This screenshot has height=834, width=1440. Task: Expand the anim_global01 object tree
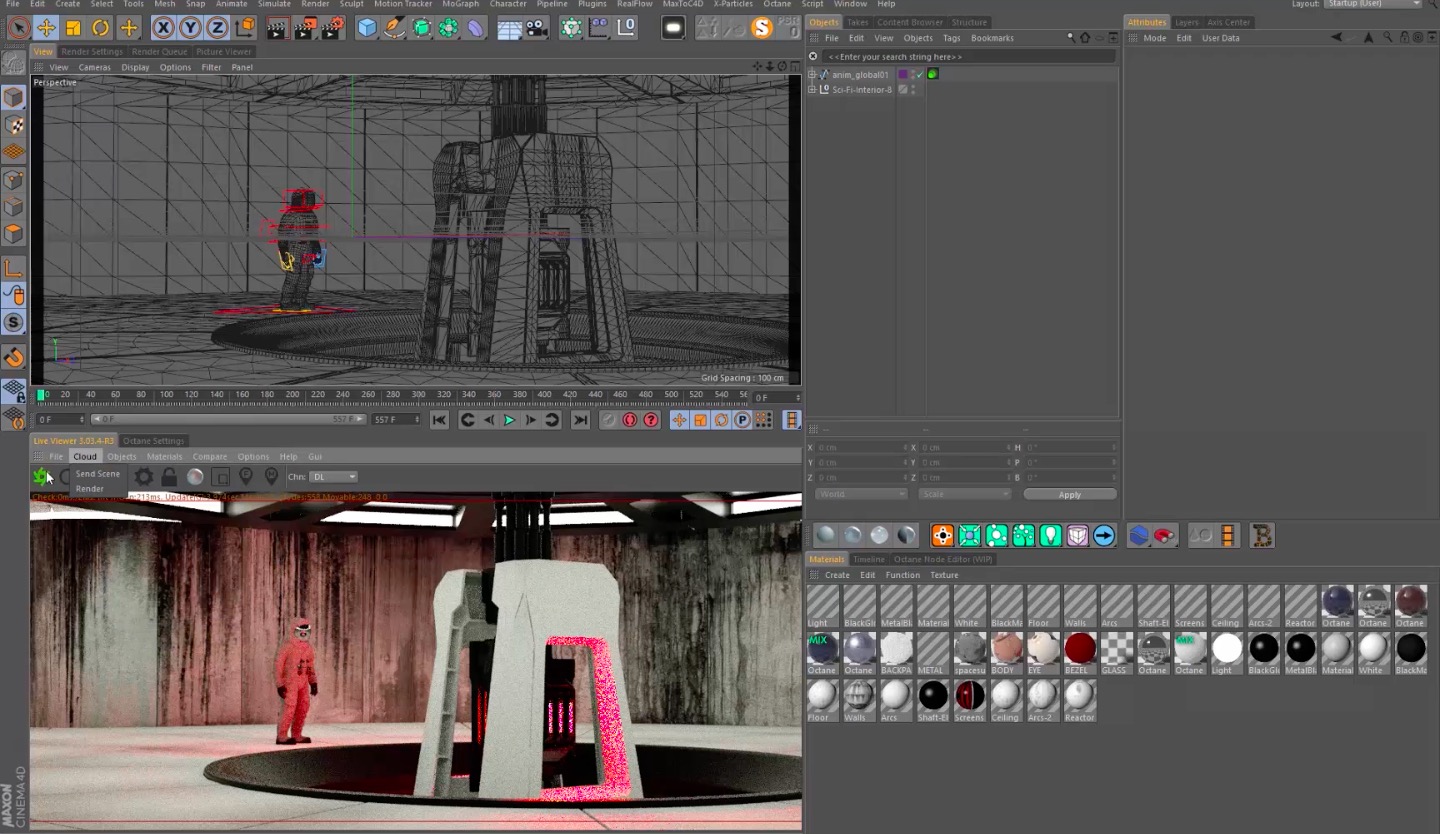(812, 74)
